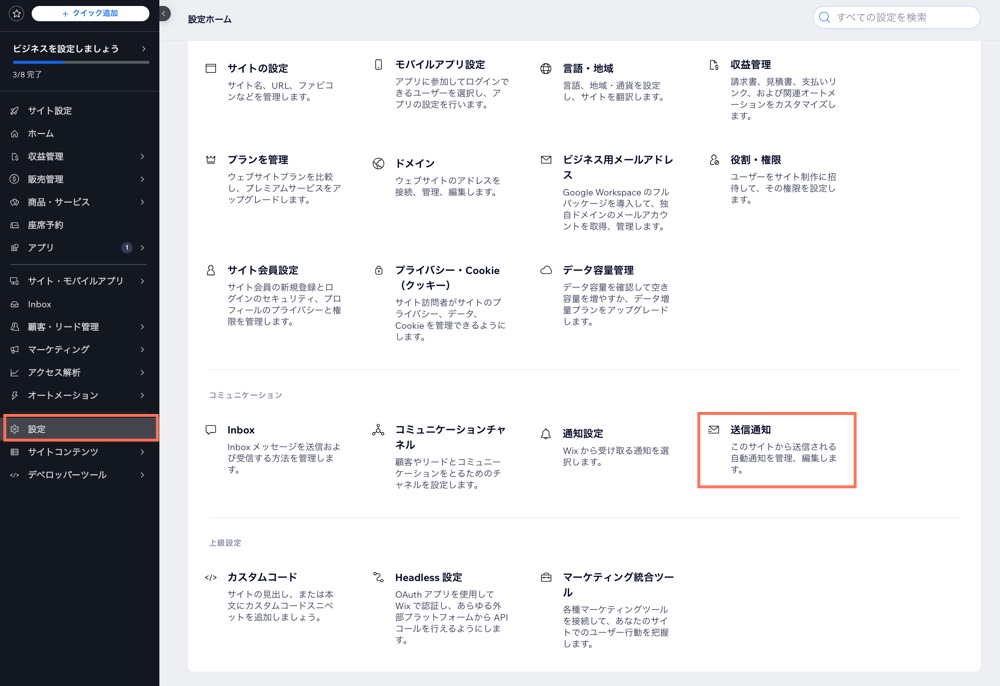The image size is (1000, 686).
Task: Click the マーケティング統合ツール icon
Action: [x=544, y=576]
